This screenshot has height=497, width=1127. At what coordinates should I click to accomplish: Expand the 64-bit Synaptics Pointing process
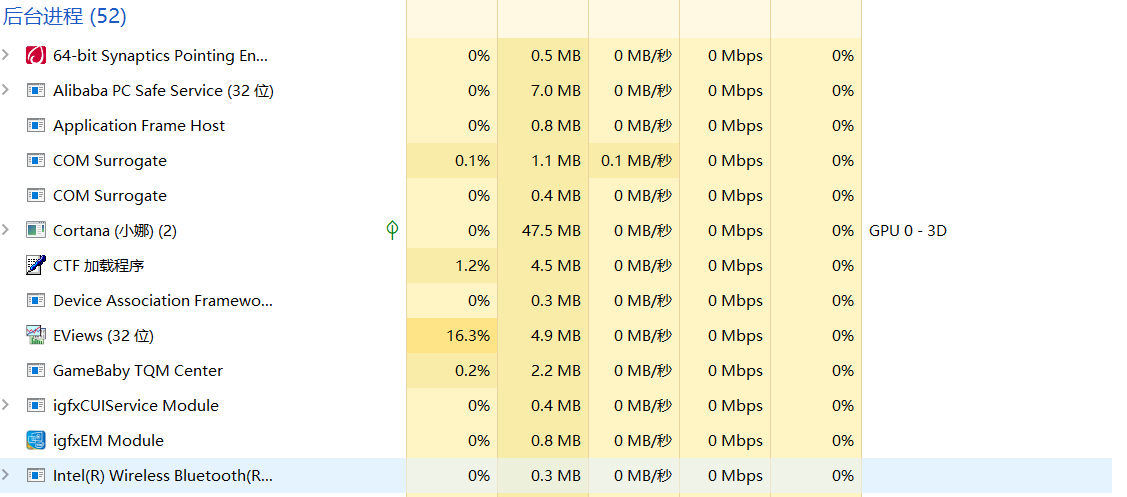(x=6, y=55)
